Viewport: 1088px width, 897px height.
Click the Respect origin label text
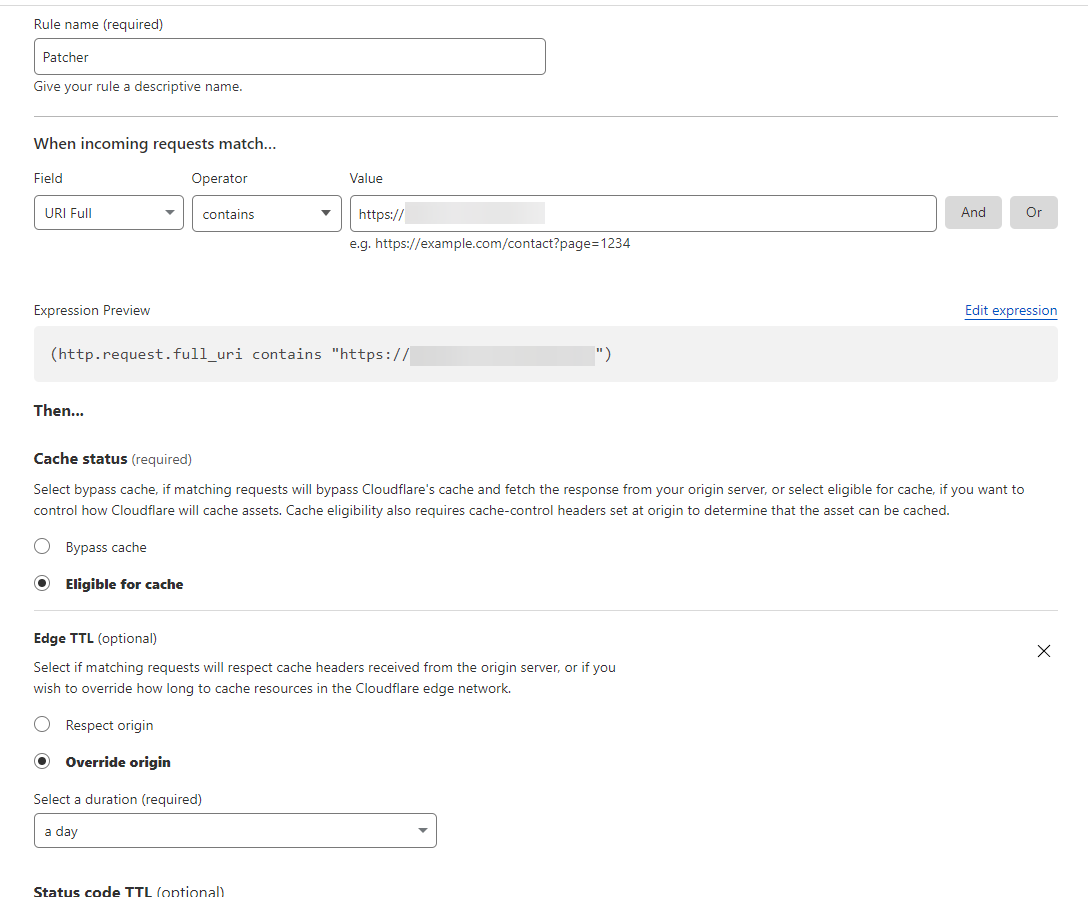pos(110,725)
